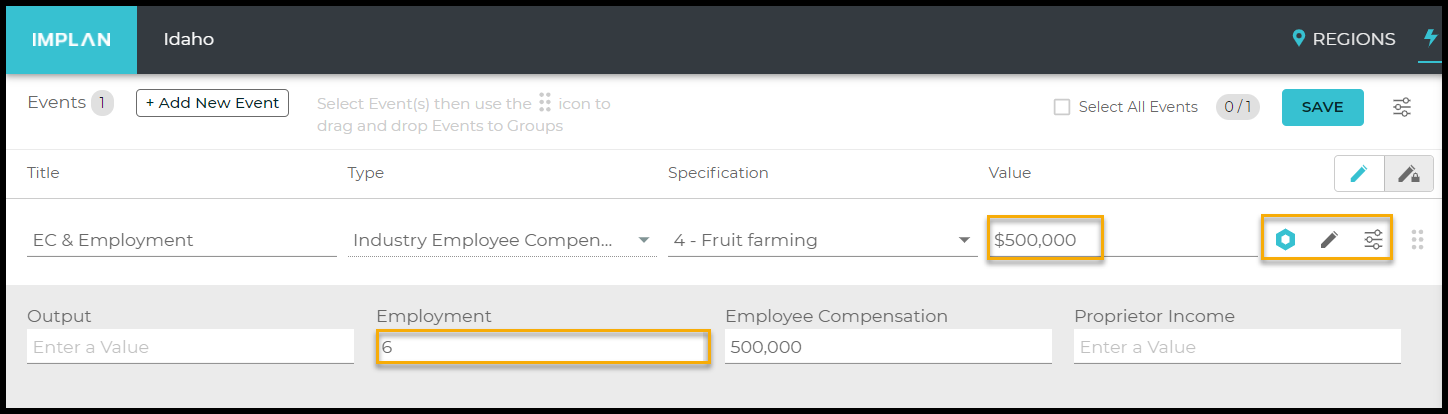The width and height of the screenshot is (1448, 414).
Task: Click the SAVE button
Action: click(1322, 107)
